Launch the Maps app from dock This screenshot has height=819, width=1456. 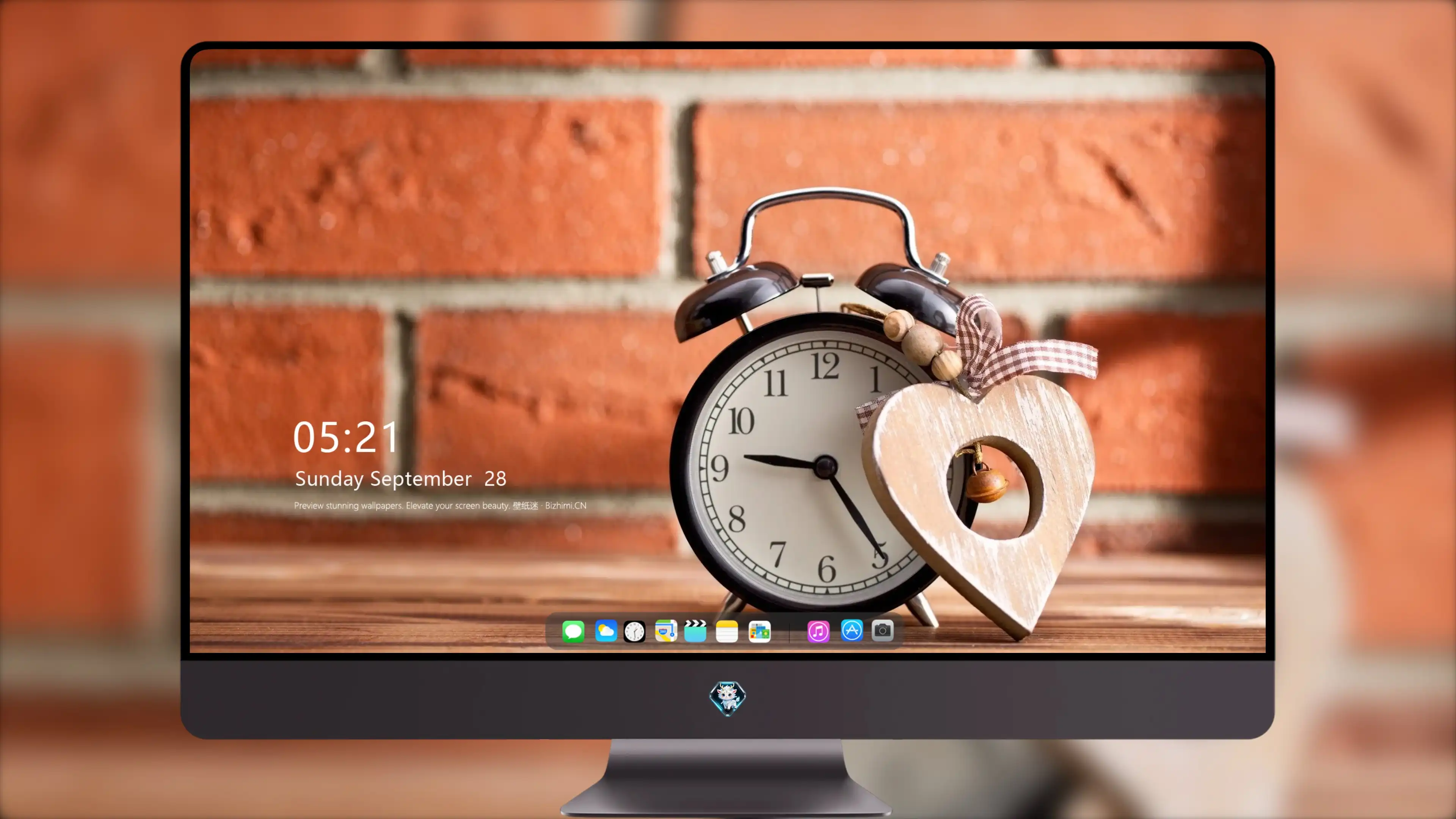(666, 631)
